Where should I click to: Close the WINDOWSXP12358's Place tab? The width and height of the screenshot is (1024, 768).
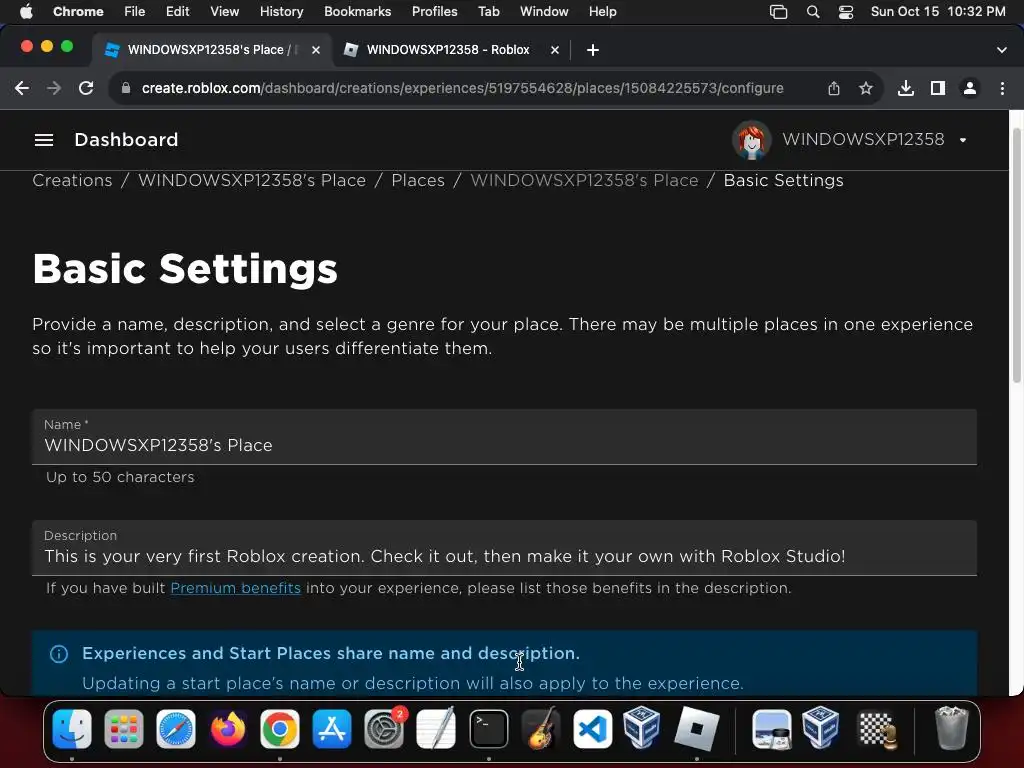coord(316,50)
